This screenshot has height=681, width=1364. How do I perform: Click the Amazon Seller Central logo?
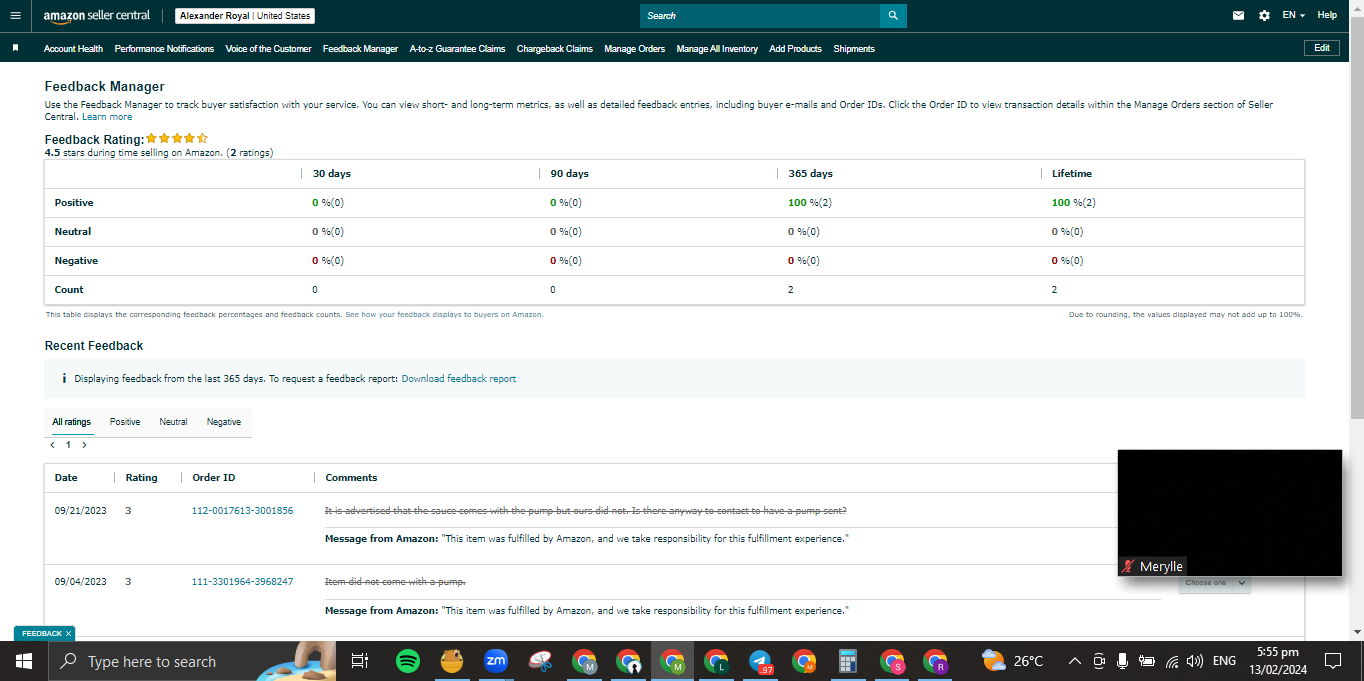(97, 16)
